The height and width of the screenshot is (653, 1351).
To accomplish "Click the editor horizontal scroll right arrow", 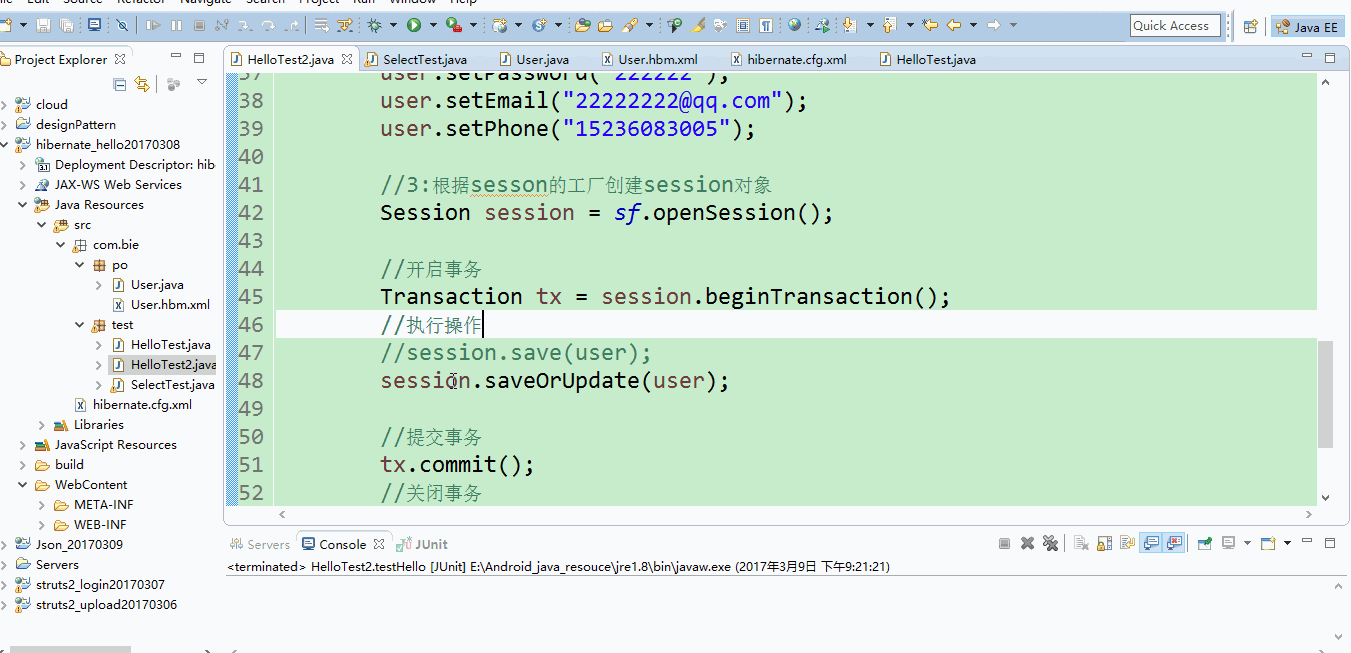I will 1310,514.
